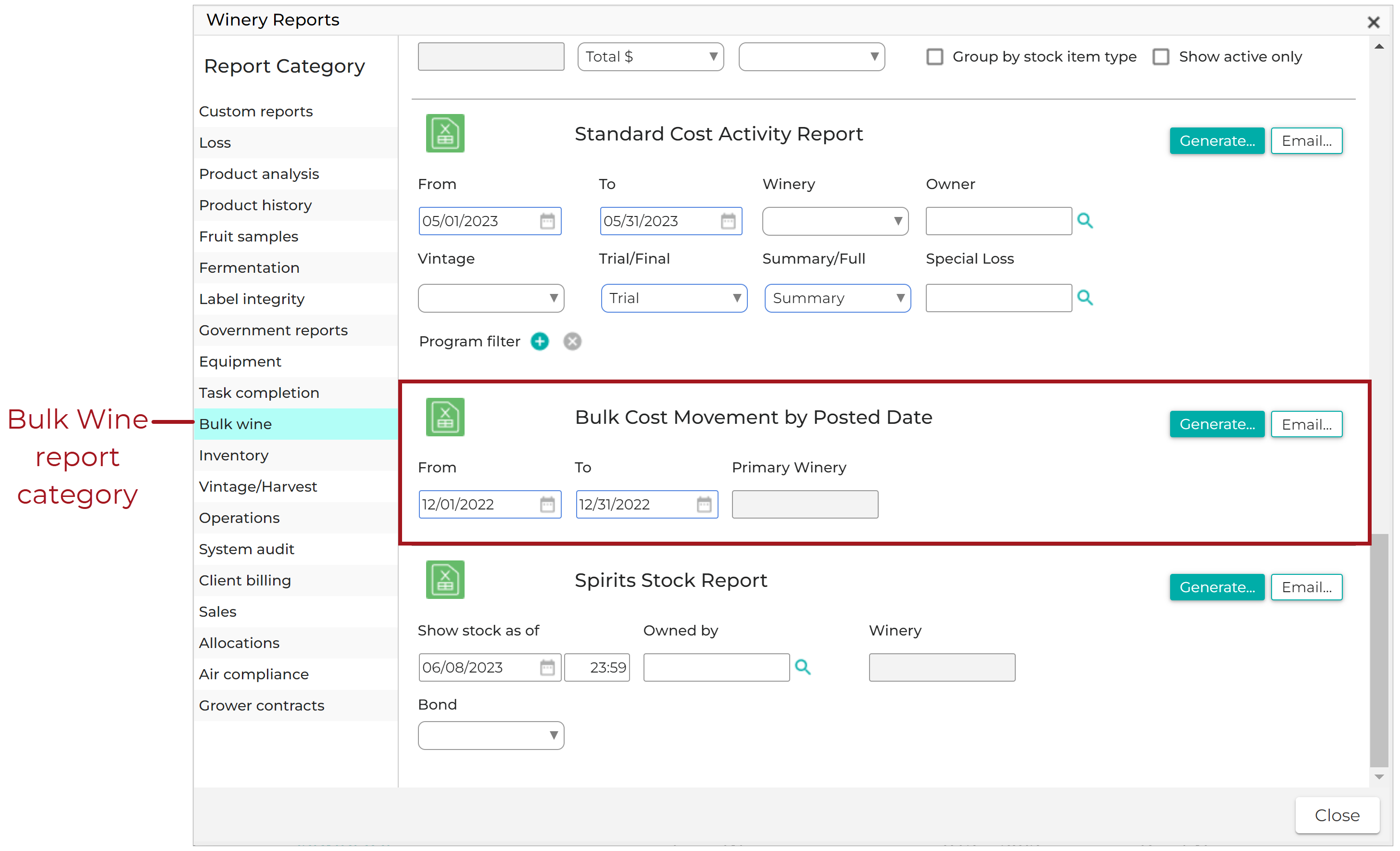1400x851 pixels.
Task: Click the 23:59 time field
Action: (x=596, y=667)
